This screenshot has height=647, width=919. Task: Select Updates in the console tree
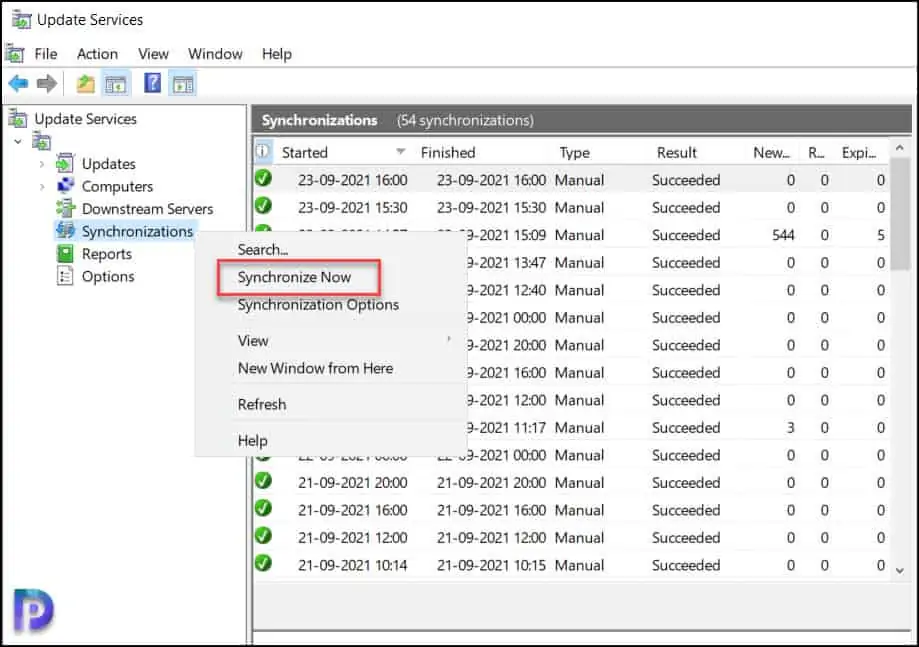(x=108, y=164)
